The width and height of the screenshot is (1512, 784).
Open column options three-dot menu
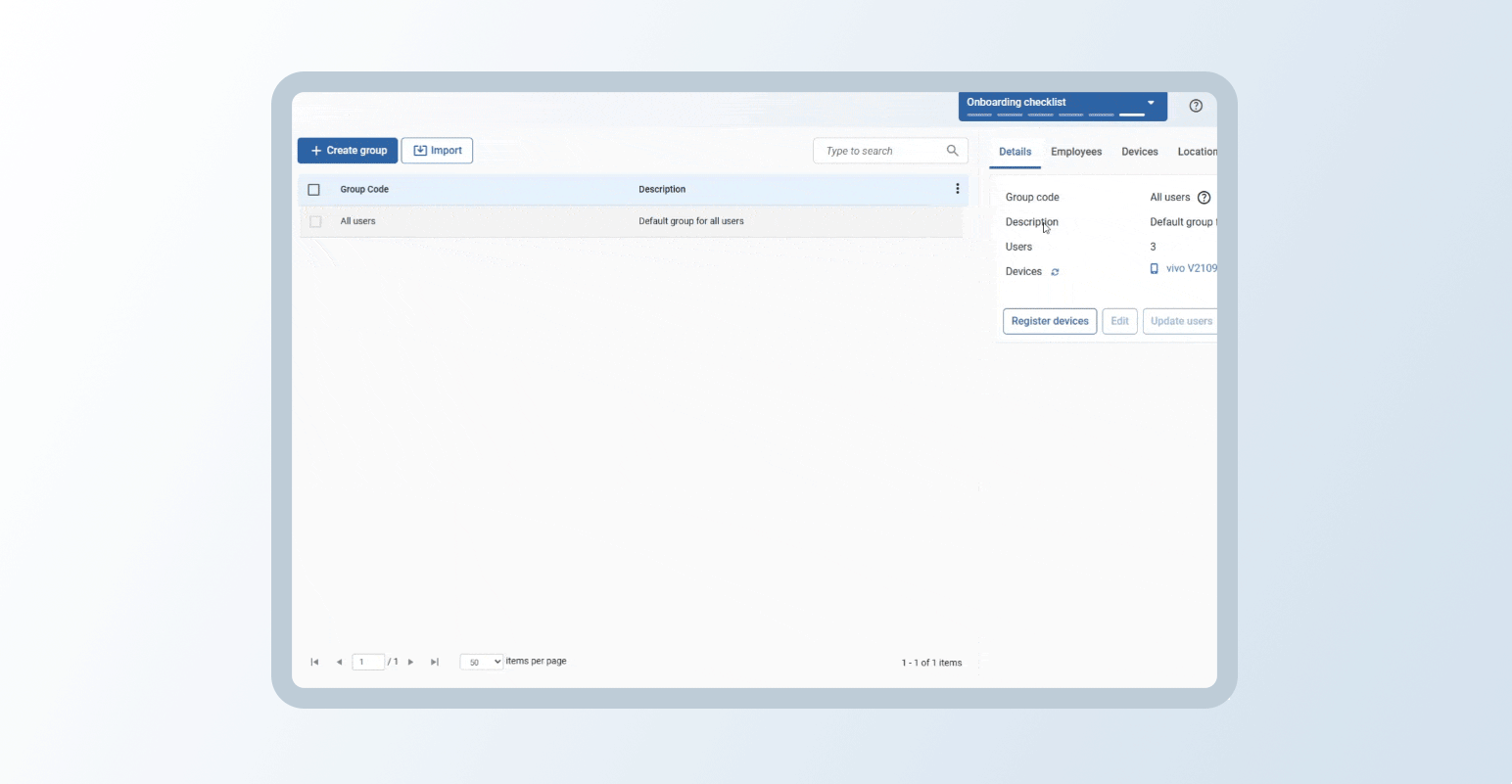coord(957,189)
